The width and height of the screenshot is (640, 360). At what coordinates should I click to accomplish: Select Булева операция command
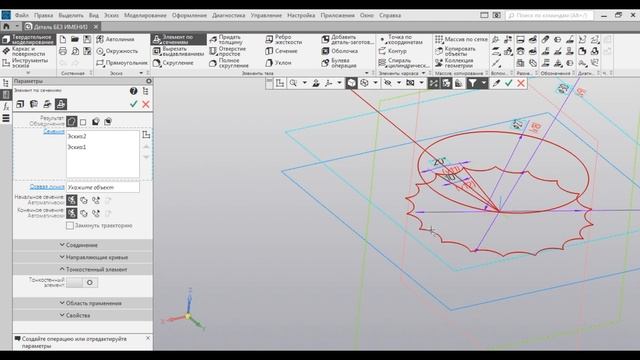(x=339, y=63)
